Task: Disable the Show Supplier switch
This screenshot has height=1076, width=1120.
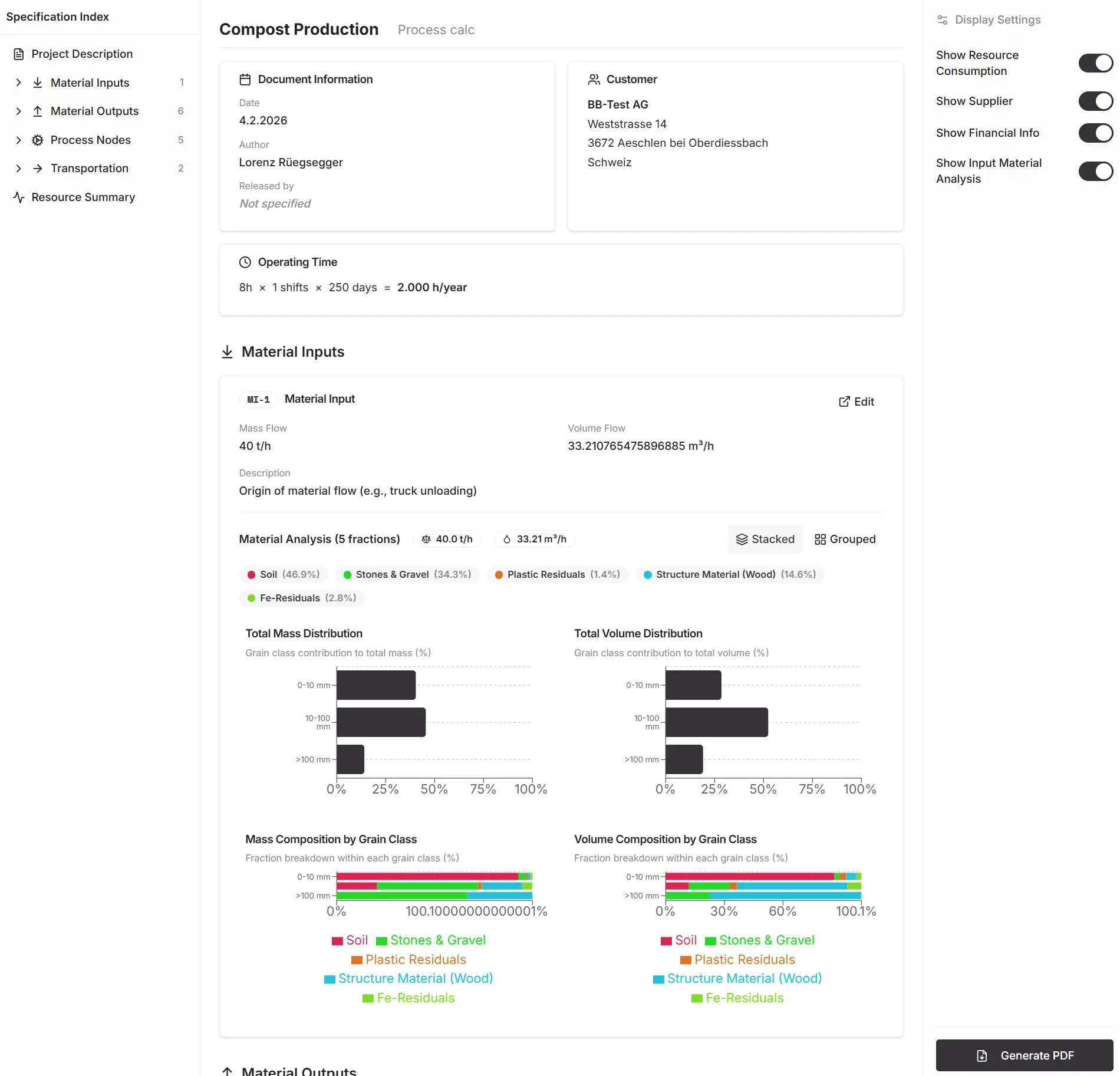Action: (x=1095, y=101)
